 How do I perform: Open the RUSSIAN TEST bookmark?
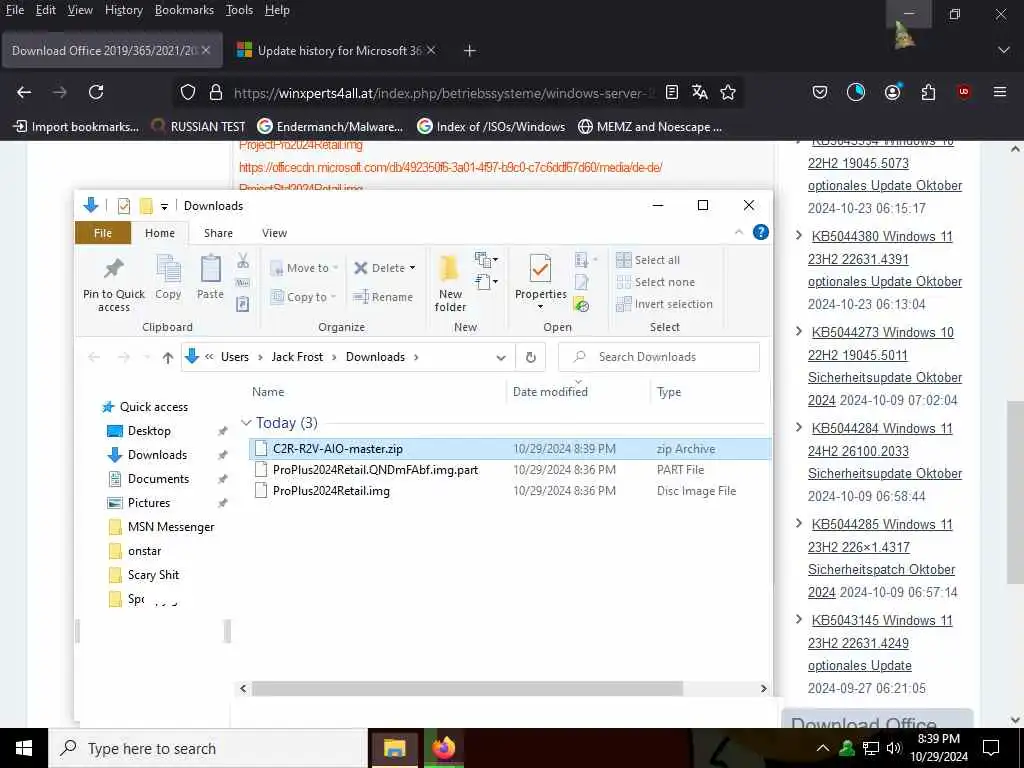tap(198, 127)
